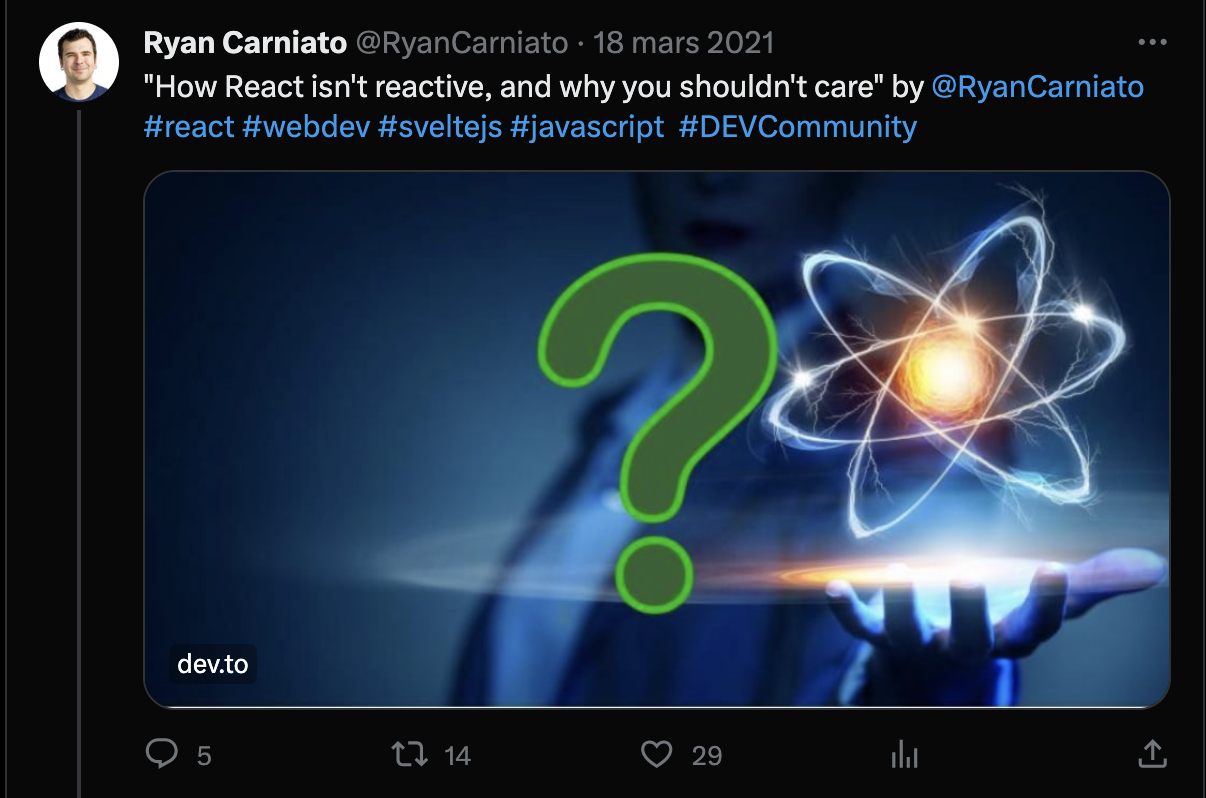This screenshot has width=1206, height=798.
Task: Click the bold Ryan Carniato display name
Action: 245,43
